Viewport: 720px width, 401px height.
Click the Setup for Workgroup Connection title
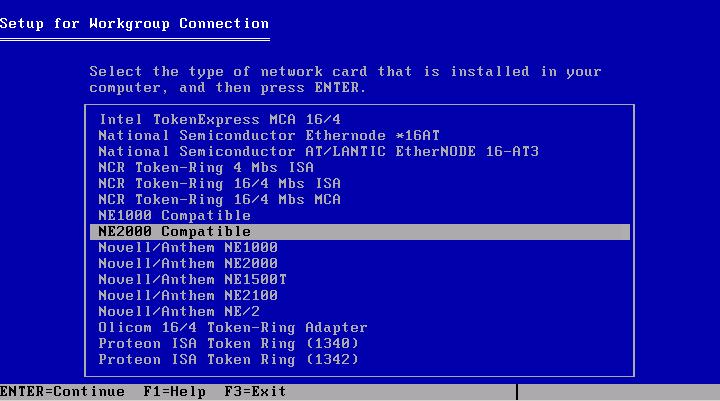135,24
